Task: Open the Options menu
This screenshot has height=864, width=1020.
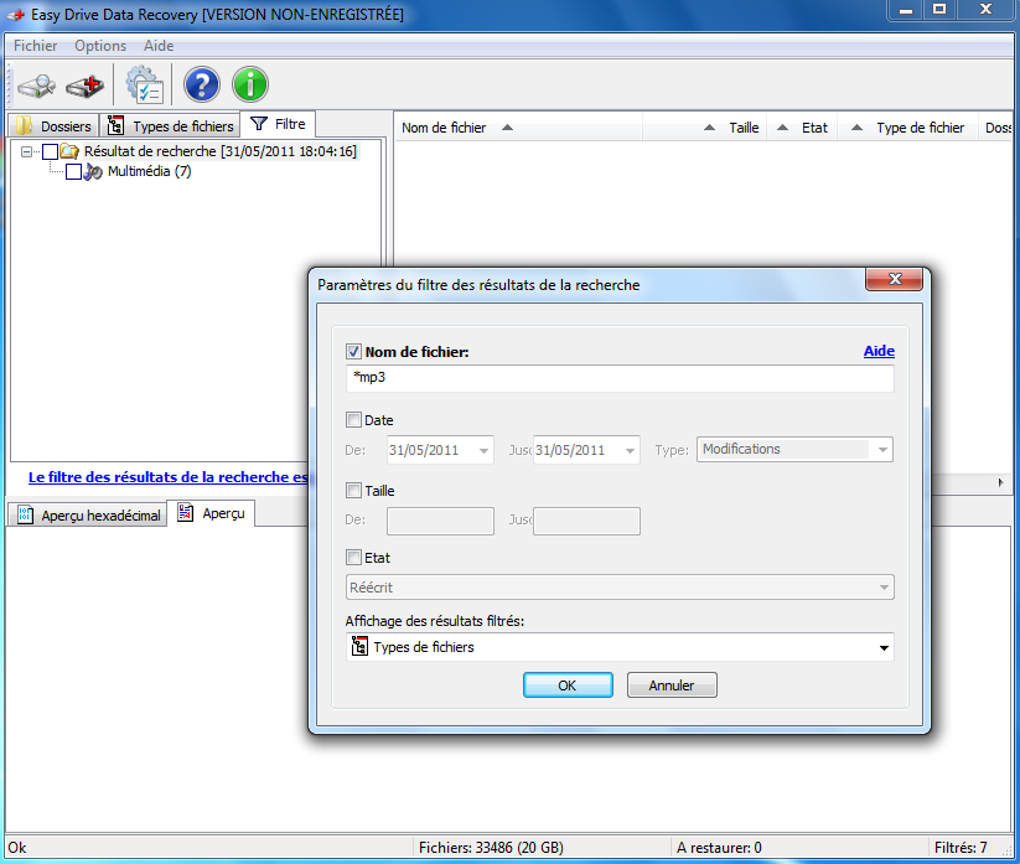Action: pyautogui.click(x=100, y=46)
